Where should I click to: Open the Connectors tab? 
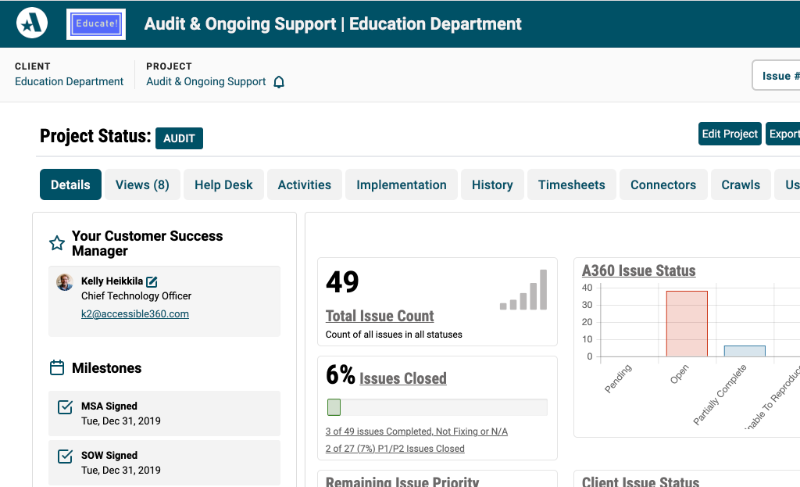click(663, 185)
